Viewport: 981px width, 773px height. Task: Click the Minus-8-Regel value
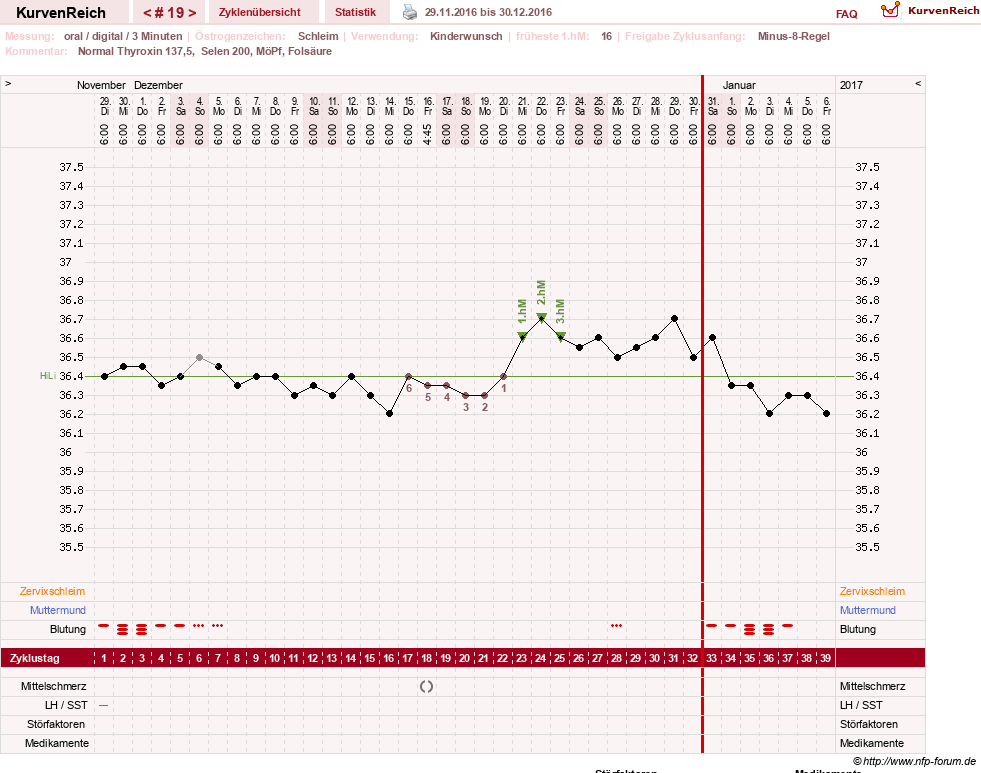point(793,36)
